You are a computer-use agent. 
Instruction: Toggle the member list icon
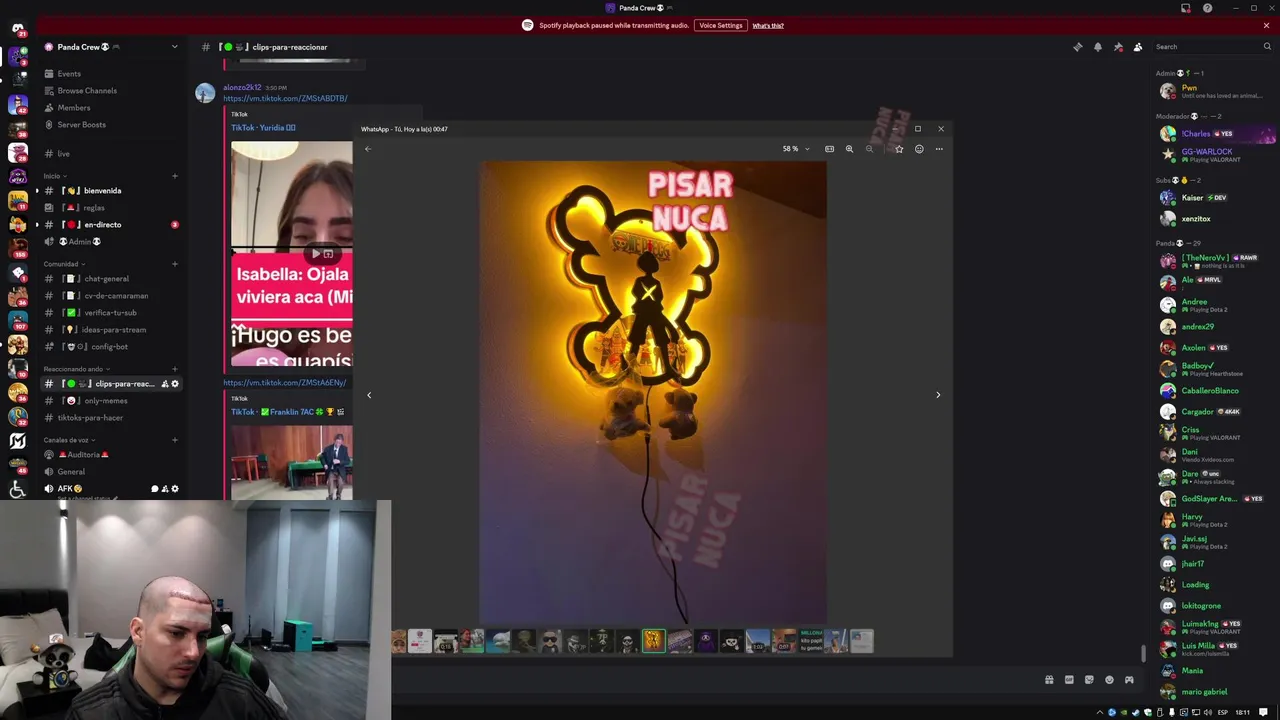click(1138, 47)
